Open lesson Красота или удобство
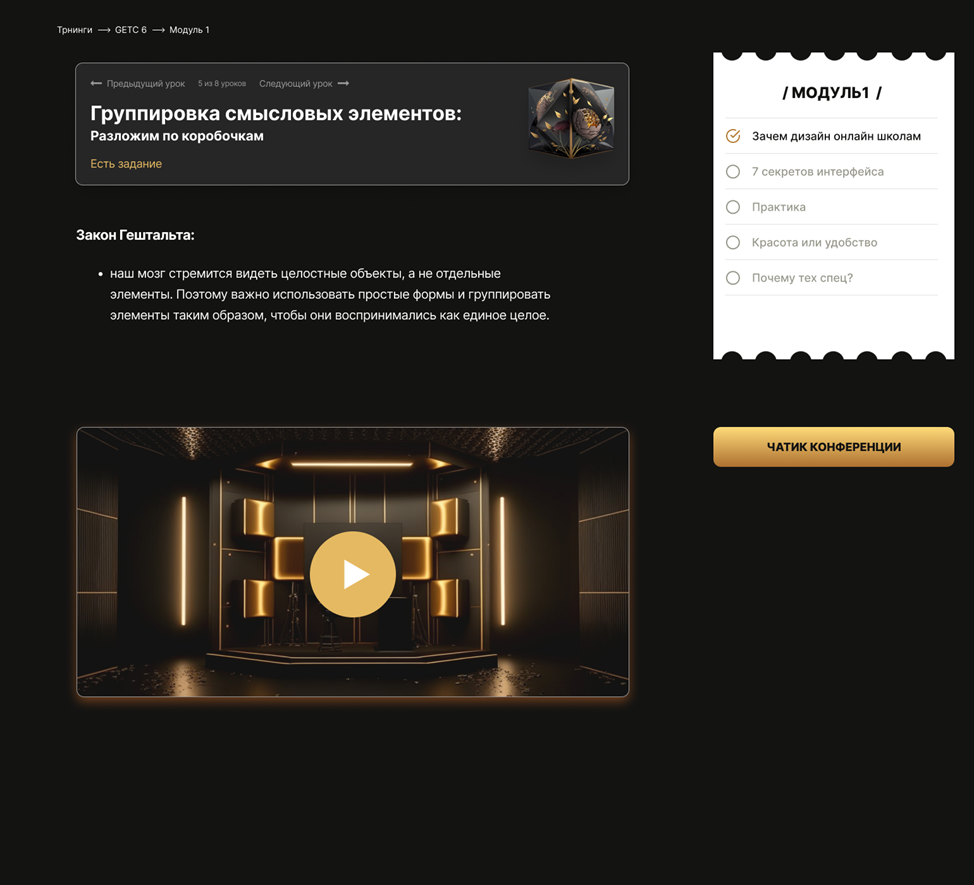974x885 pixels. pyautogui.click(x=814, y=242)
